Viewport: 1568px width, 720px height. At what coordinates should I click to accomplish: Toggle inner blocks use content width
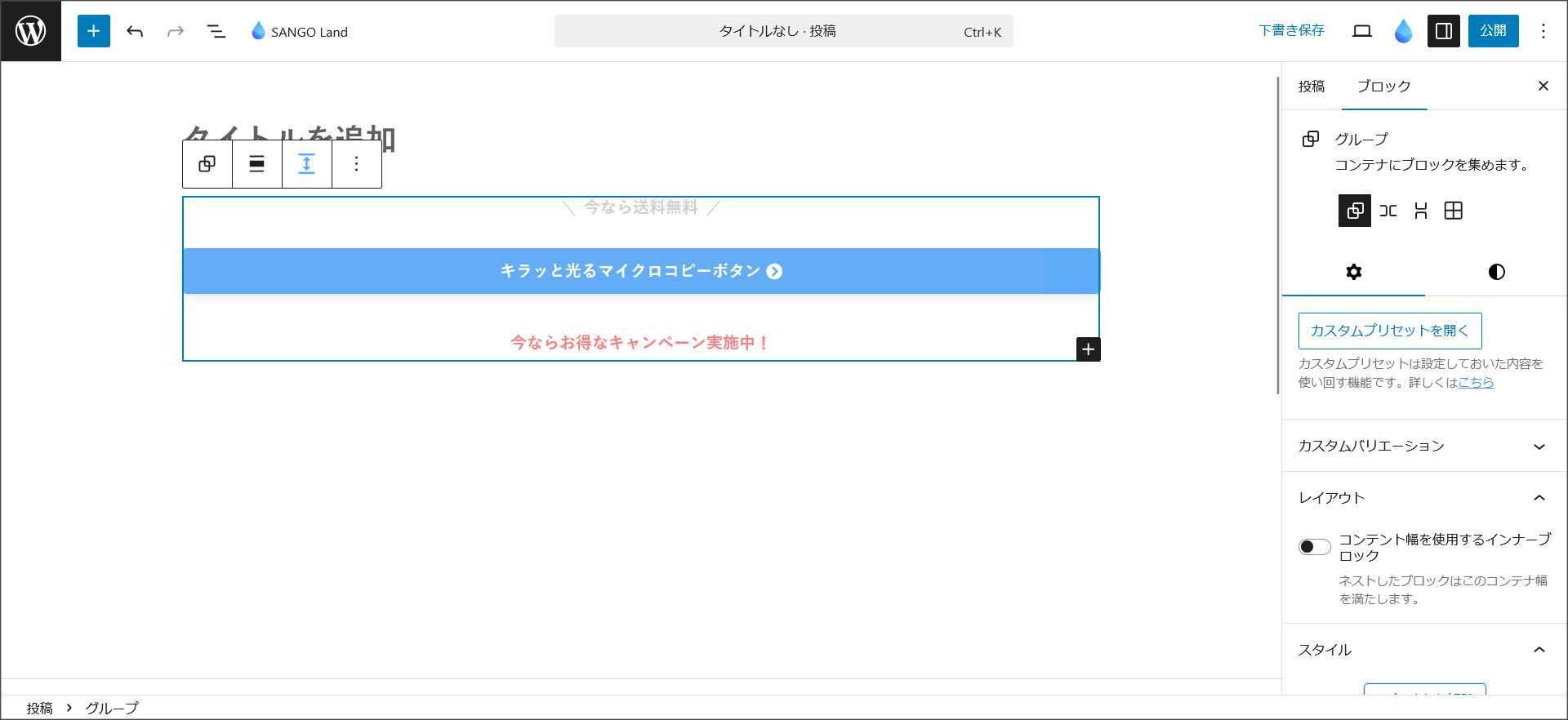(1314, 547)
